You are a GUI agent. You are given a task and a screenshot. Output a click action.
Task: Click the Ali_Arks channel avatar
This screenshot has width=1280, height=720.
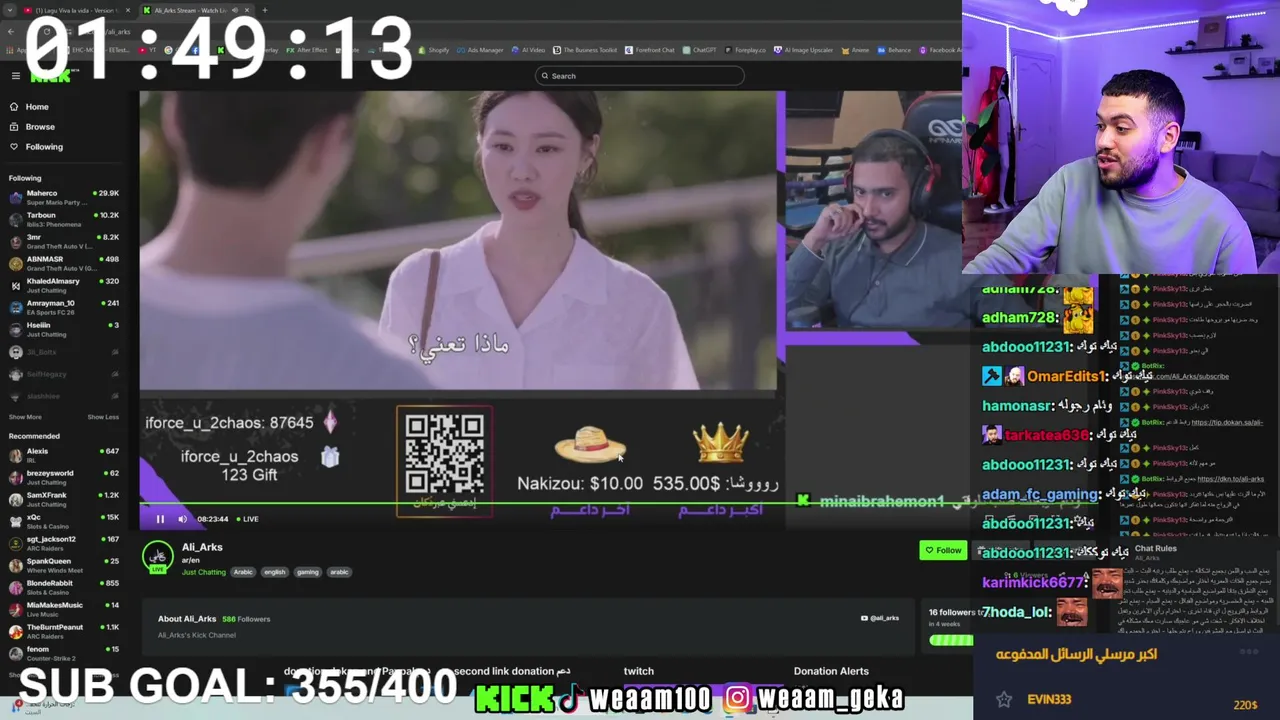click(157, 557)
